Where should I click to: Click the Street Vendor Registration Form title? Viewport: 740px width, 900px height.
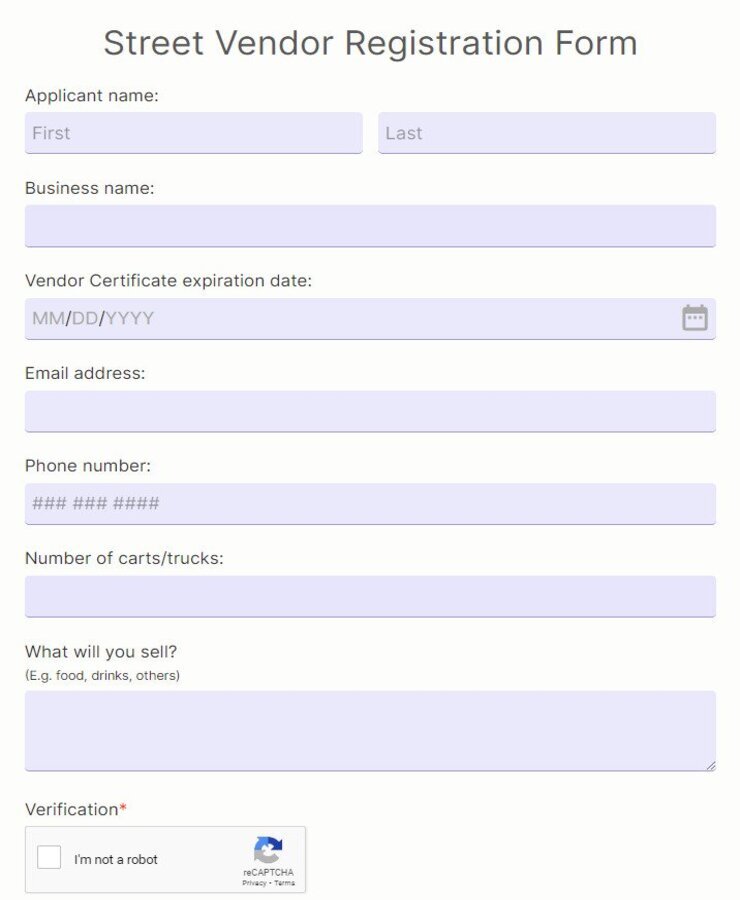pos(370,42)
